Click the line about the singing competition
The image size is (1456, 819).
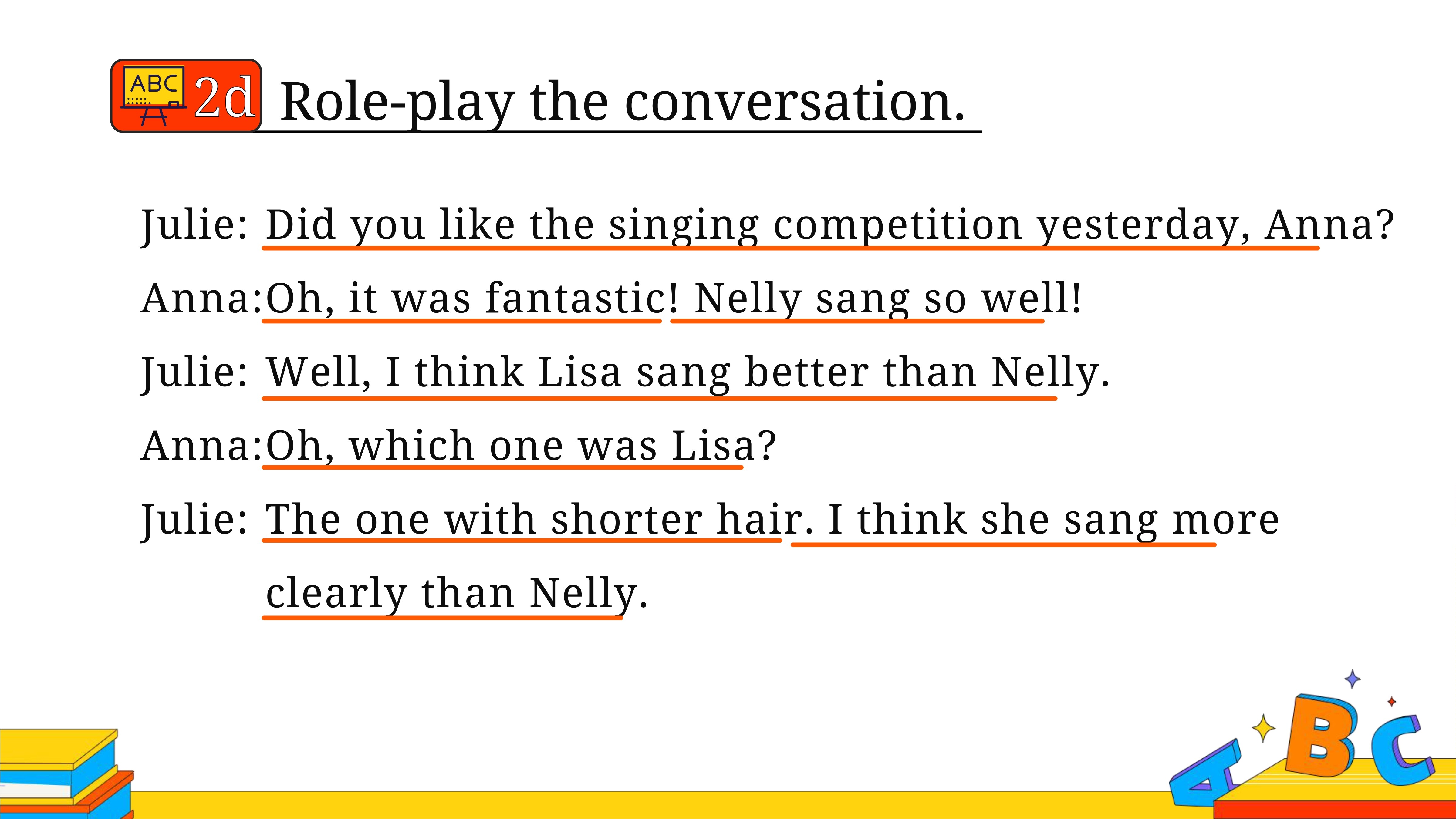(x=829, y=225)
